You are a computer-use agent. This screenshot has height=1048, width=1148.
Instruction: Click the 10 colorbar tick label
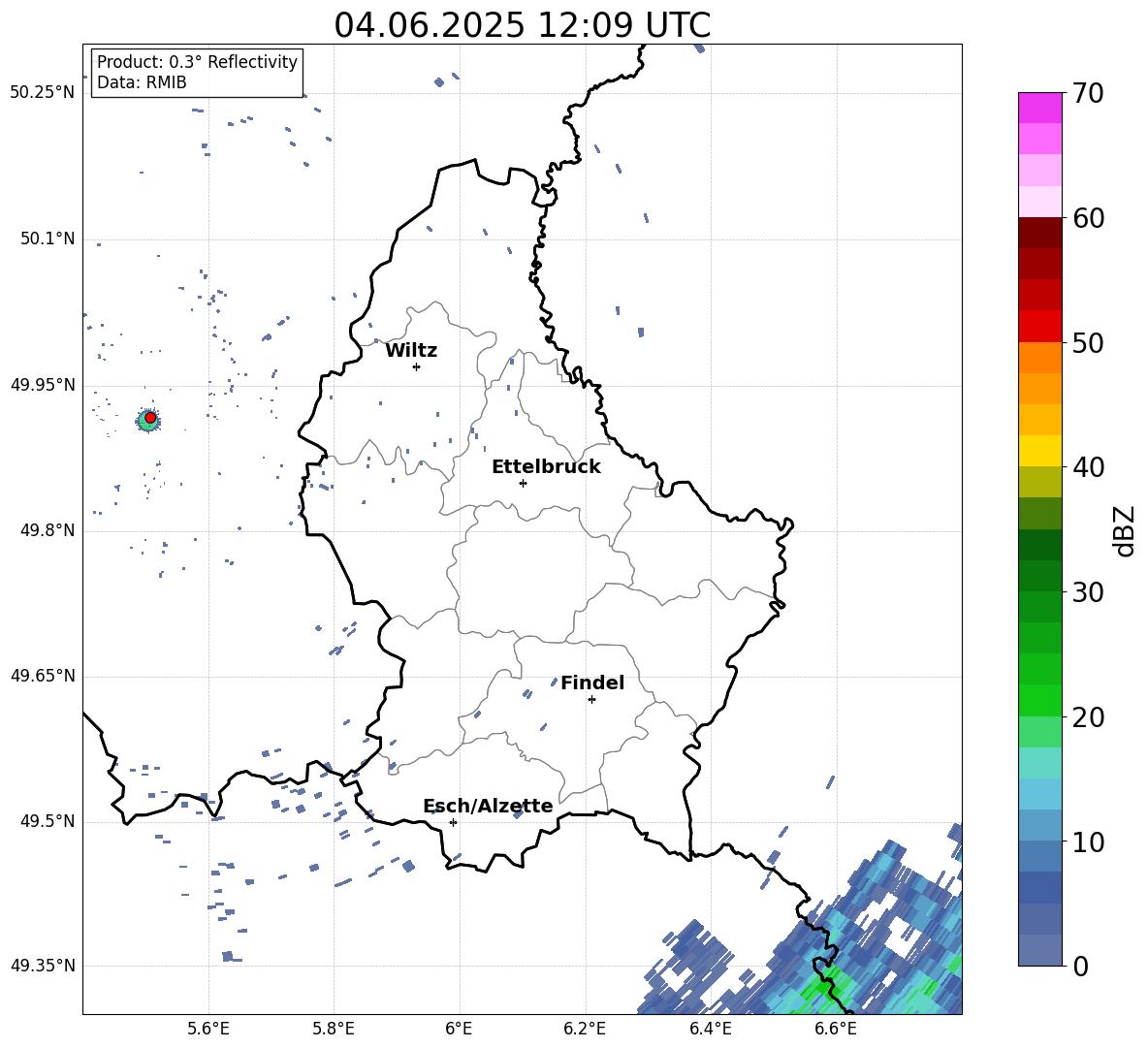coord(1088,842)
